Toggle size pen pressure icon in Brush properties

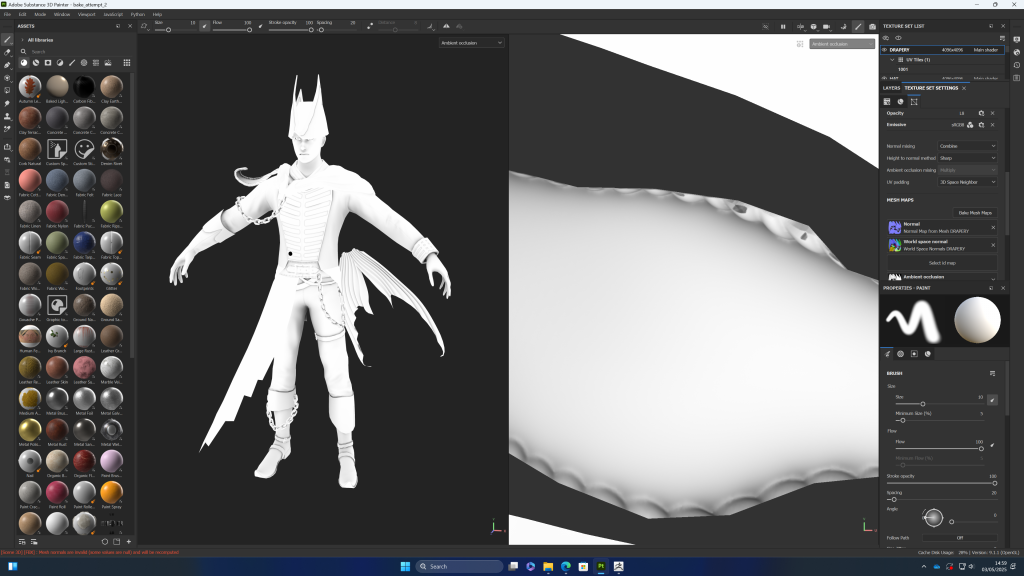[992, 399]
